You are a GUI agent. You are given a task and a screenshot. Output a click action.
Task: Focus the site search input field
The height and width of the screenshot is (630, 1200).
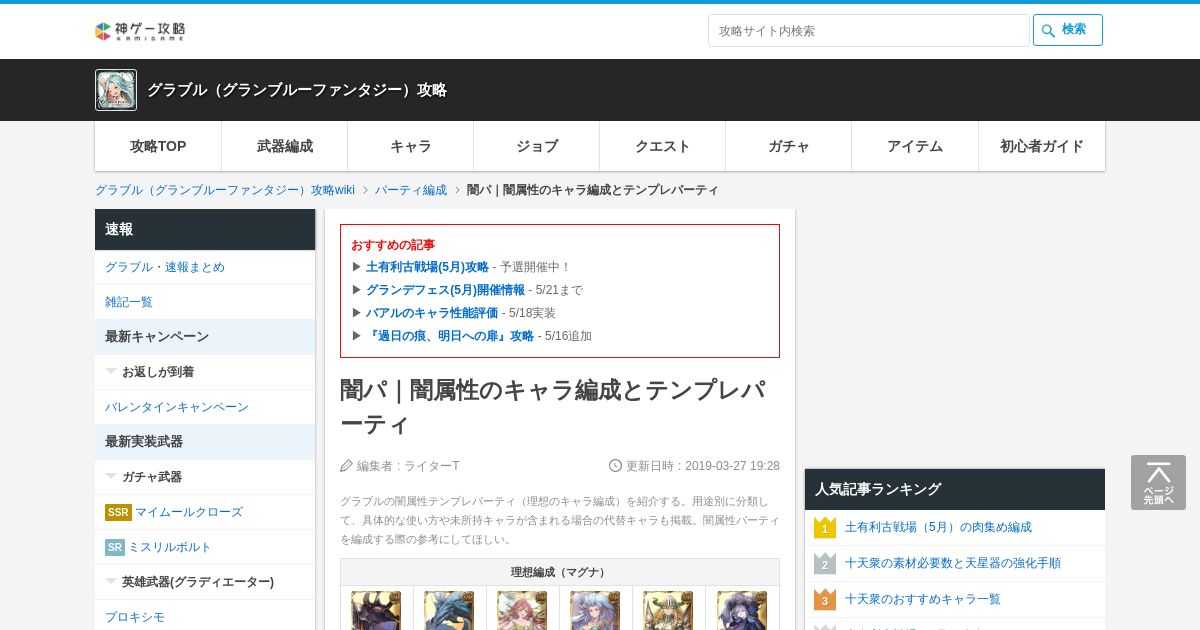coord(868,30)
